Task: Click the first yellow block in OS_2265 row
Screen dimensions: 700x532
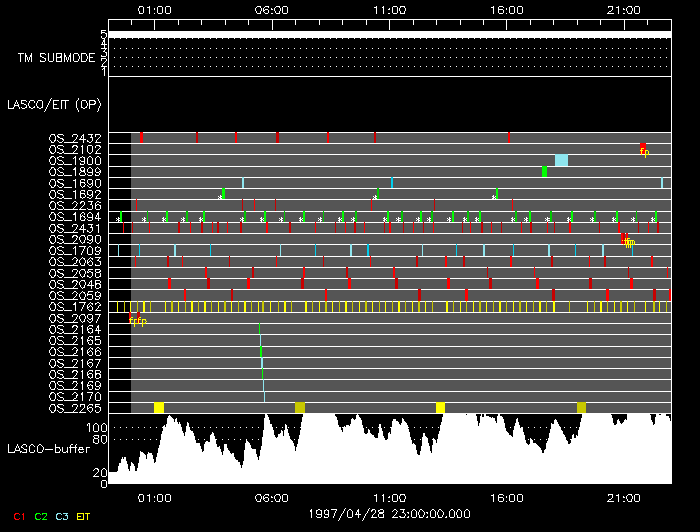Action: point(158,407)
